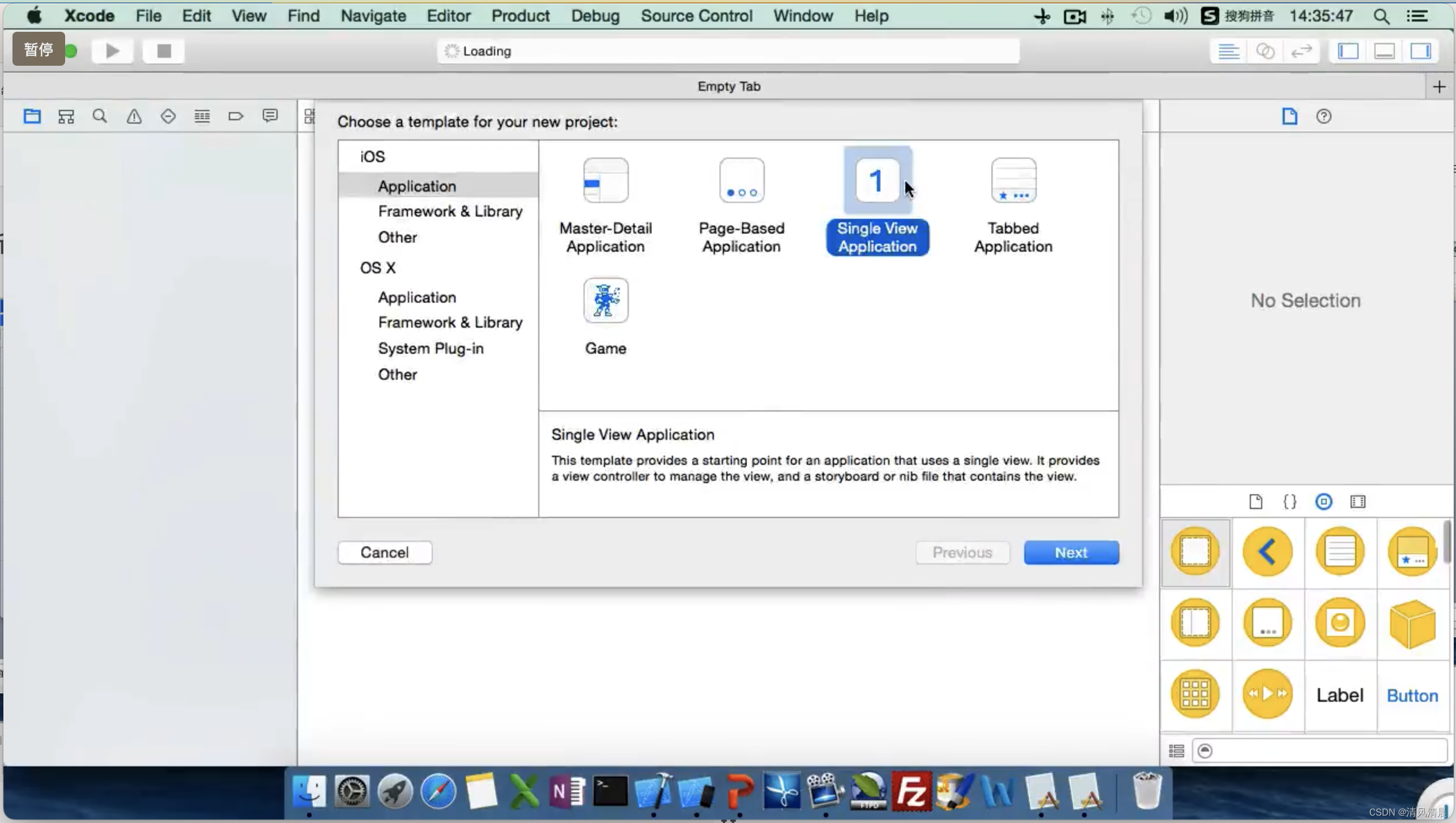Open the Project navigator folder icon
The image size is (1456, 823).
click(x=32, y=116)
